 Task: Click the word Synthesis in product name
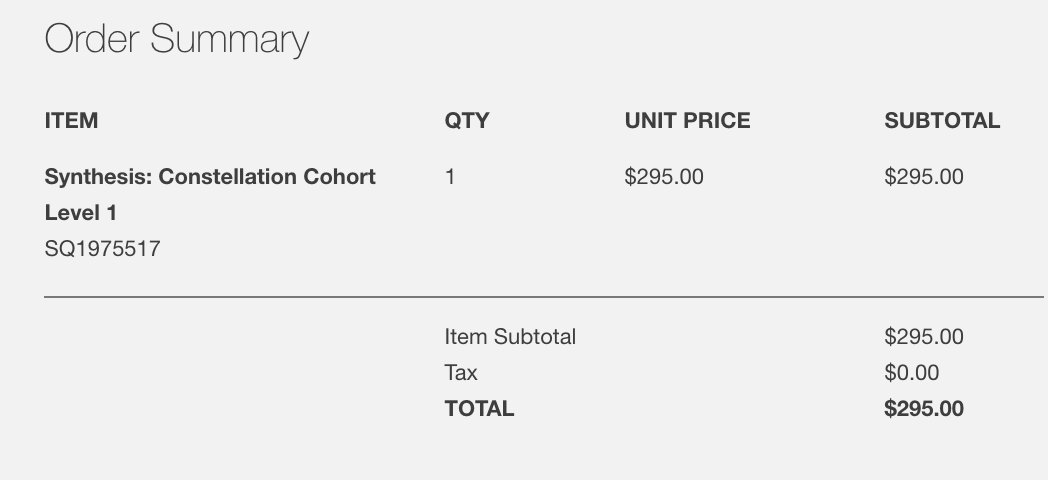point(98,177)
